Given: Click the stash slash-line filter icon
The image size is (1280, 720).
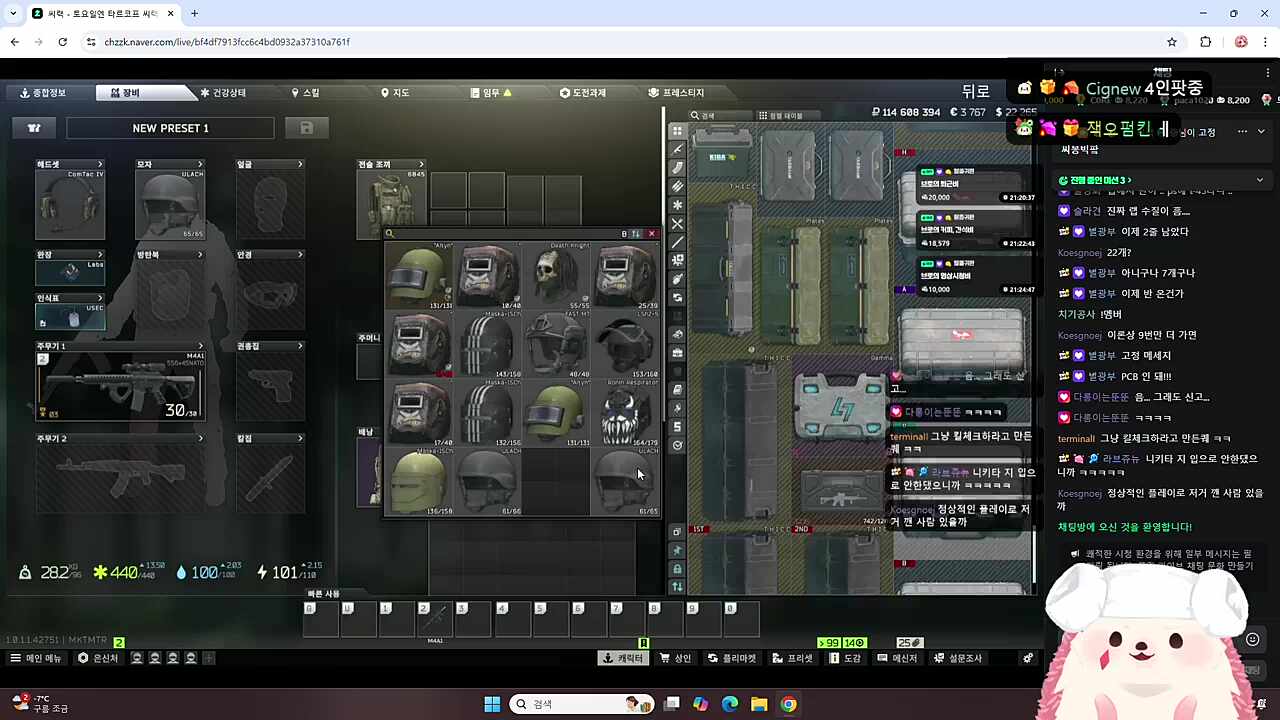Looking at the screenshot, I should (677, 242).
